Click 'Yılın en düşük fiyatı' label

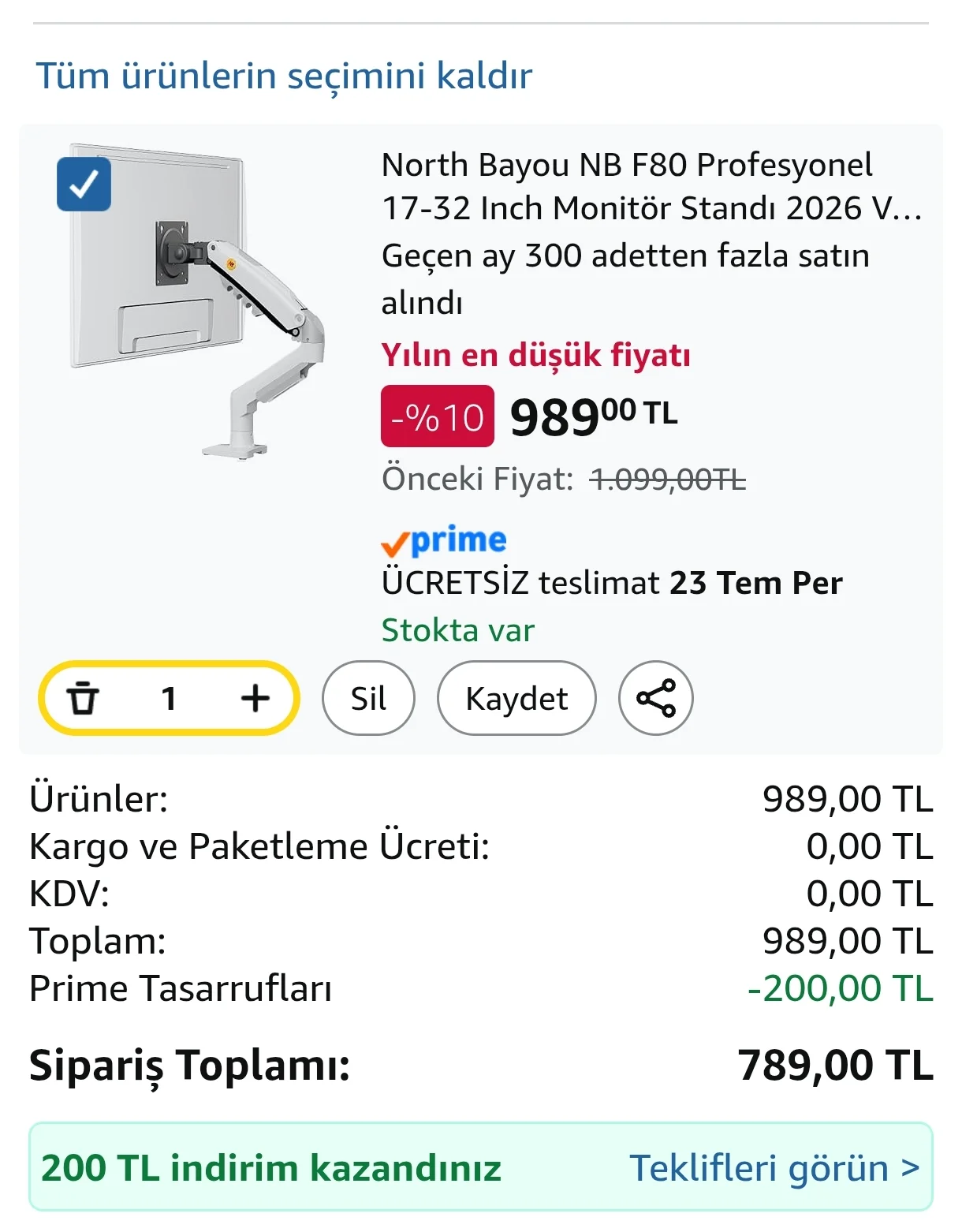click(x=536, y=355)
